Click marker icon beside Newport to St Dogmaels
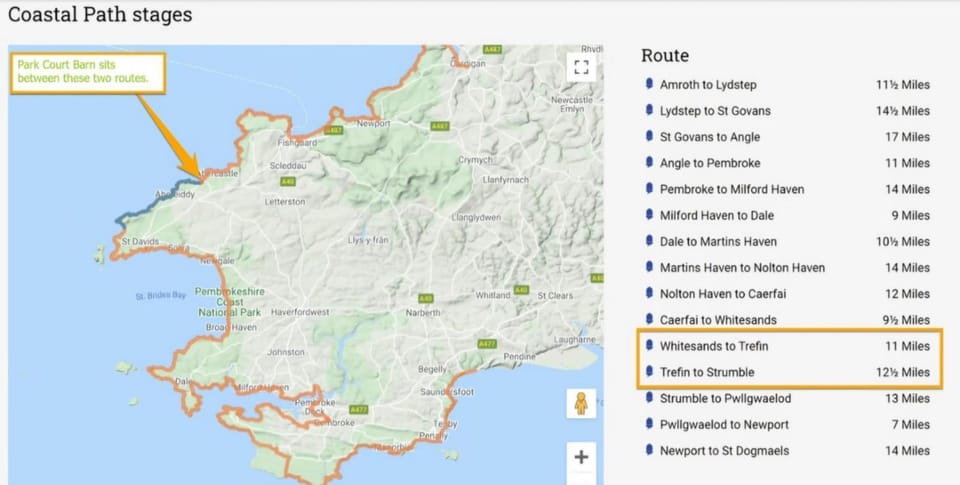This screenshot has width=960, height=485. [x=649, y=451]
